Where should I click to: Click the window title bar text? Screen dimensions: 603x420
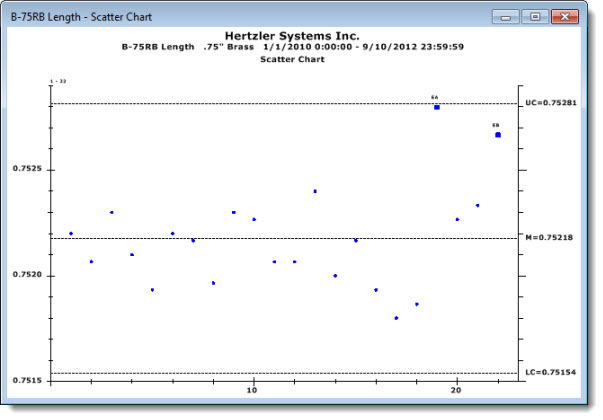click(74, 15)
